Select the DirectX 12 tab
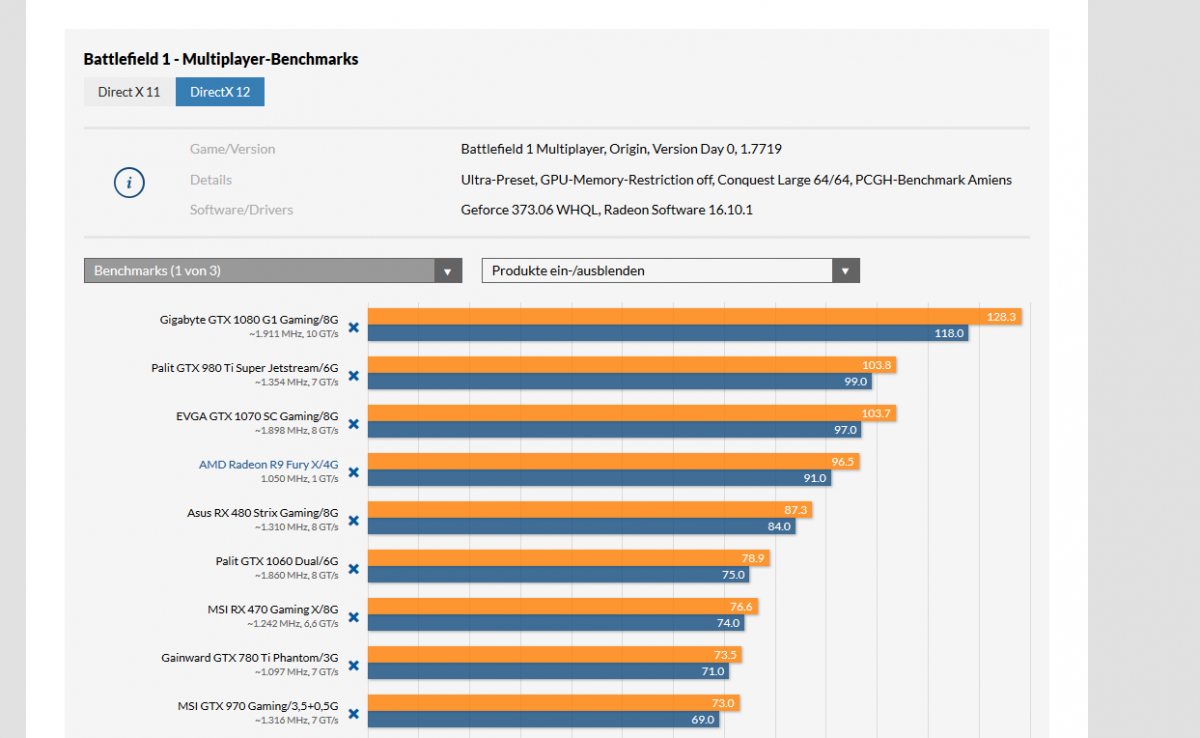The image size is (1200, 738). (220, 92)
